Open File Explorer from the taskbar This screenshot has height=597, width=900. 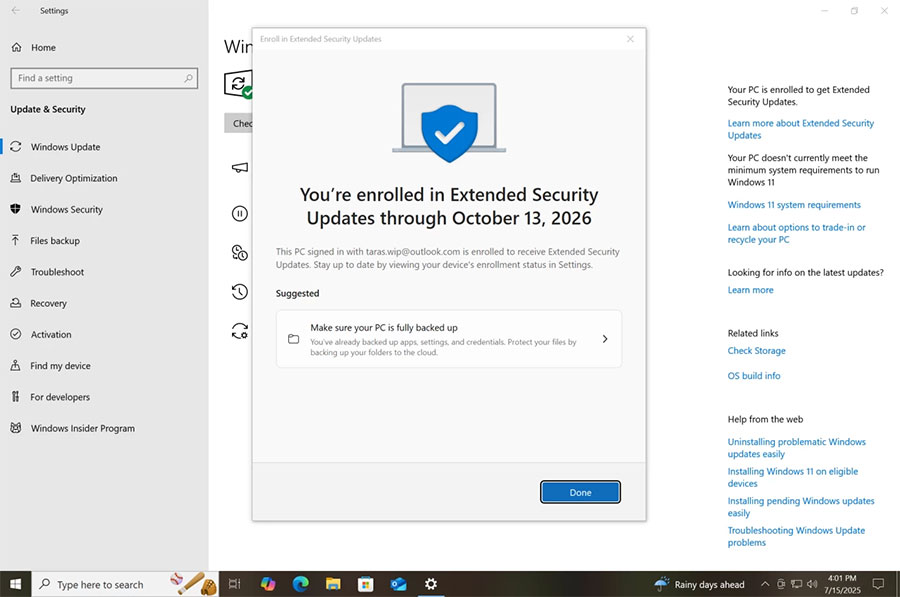tap(332, 584)
